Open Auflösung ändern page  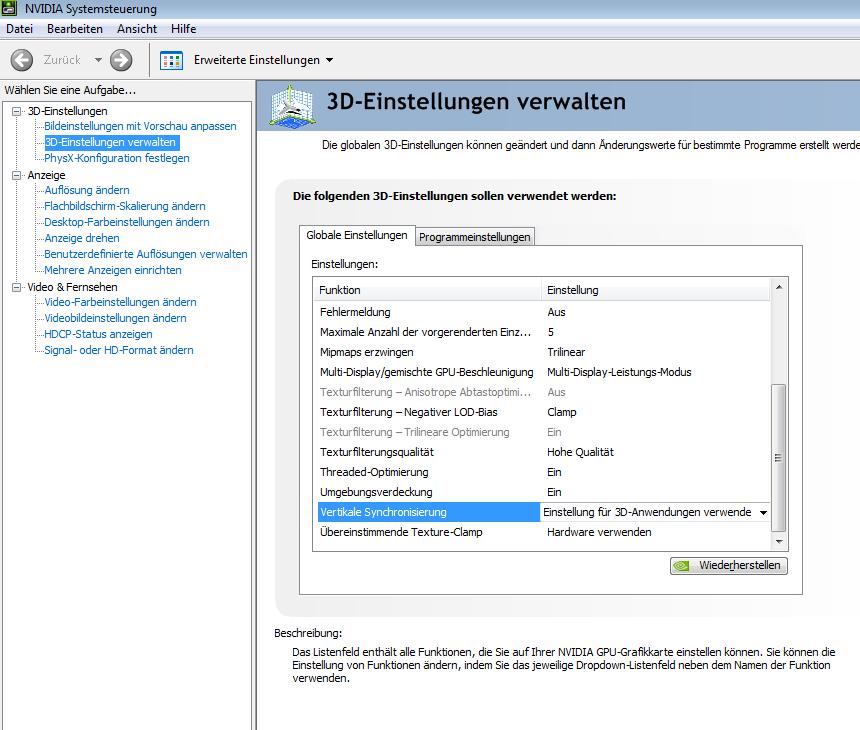(x=87, y=190)
